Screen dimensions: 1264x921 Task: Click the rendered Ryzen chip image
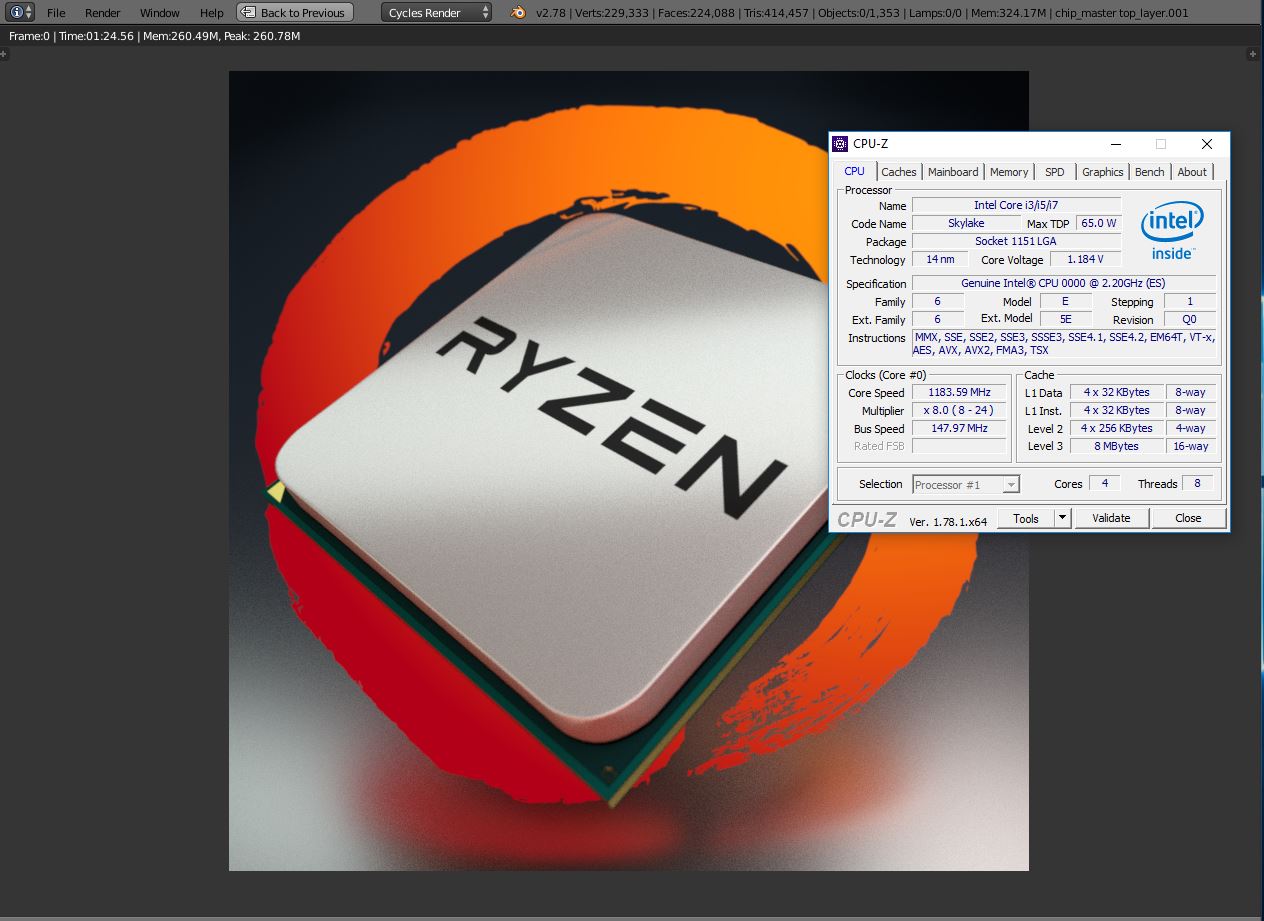pyautogui.click(x=628, y=470)
